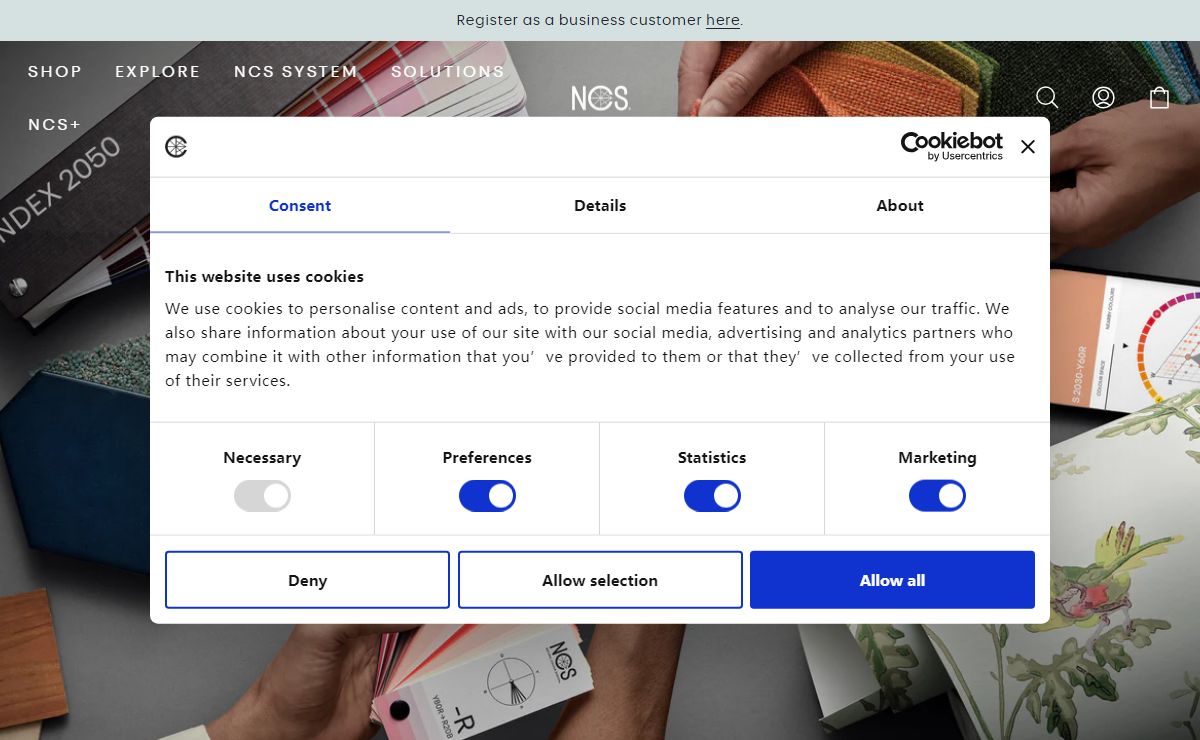Switch off Marketing cookies toggle
Screen dimensions: 1200x740
click(x=937, y=496)
